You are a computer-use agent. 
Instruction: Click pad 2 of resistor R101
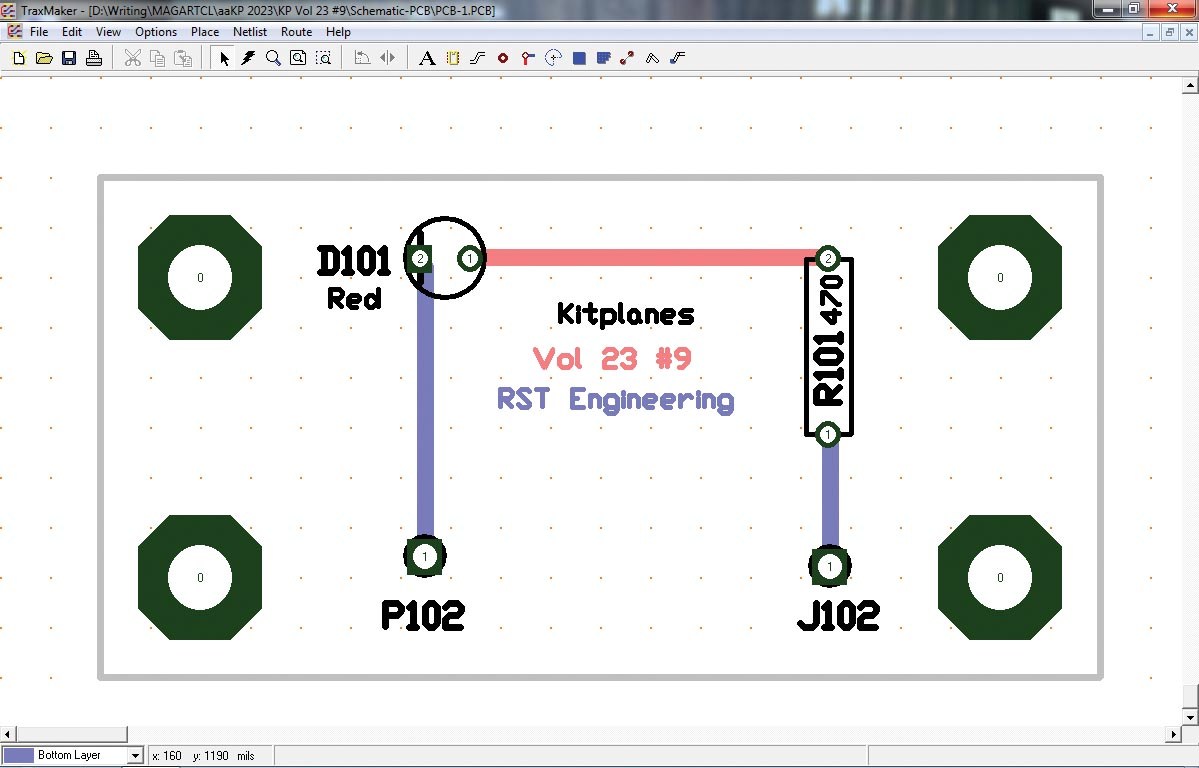point(827,259)
